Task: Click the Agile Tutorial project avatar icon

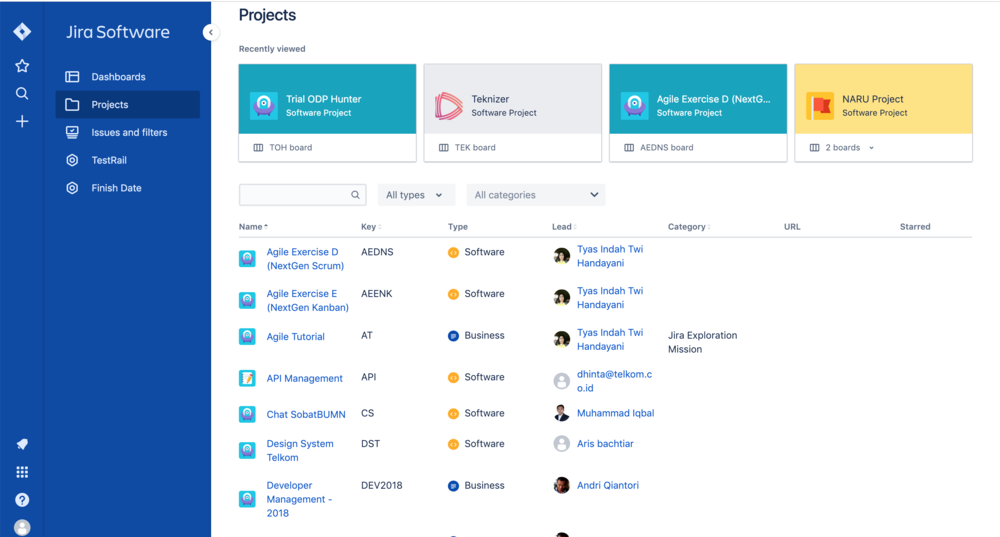Action: tap(247, 337)
